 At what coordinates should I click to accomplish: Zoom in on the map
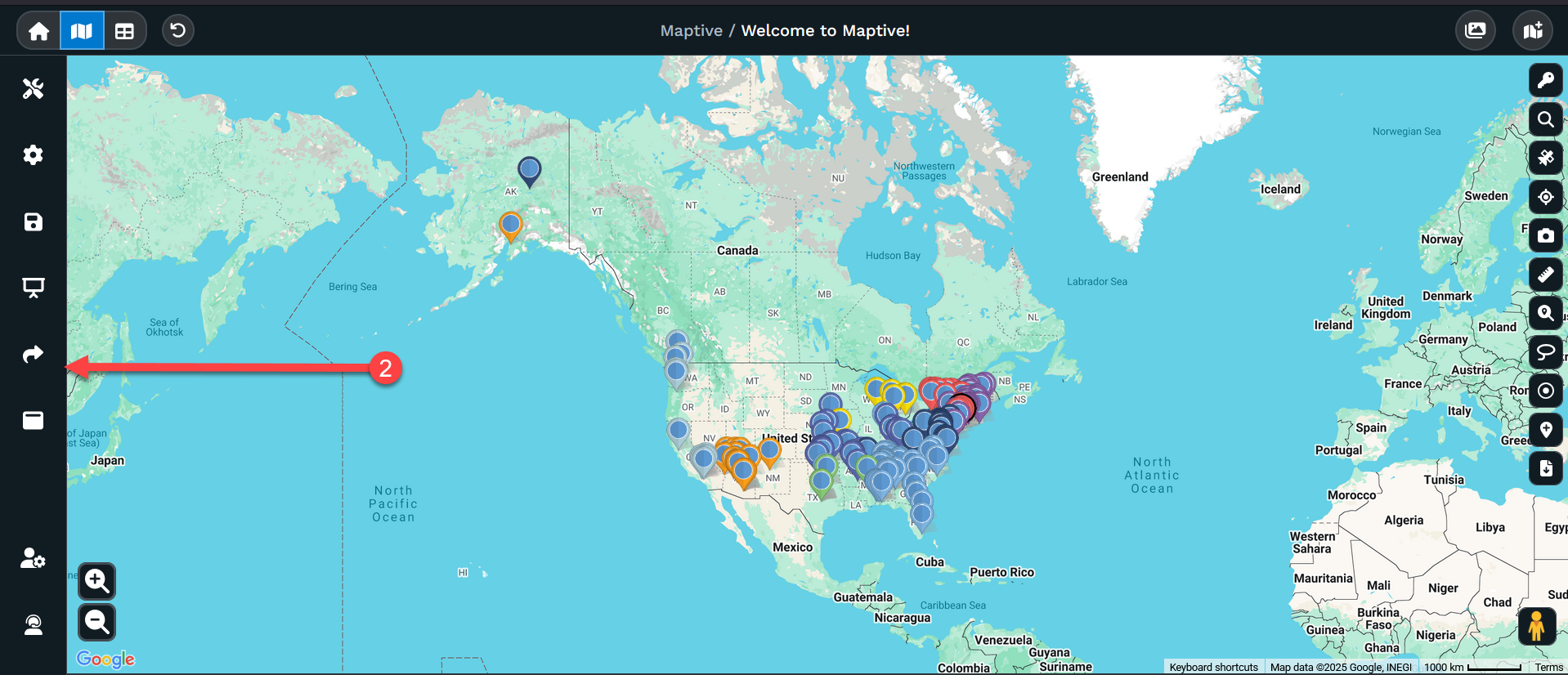coord(96,581)
